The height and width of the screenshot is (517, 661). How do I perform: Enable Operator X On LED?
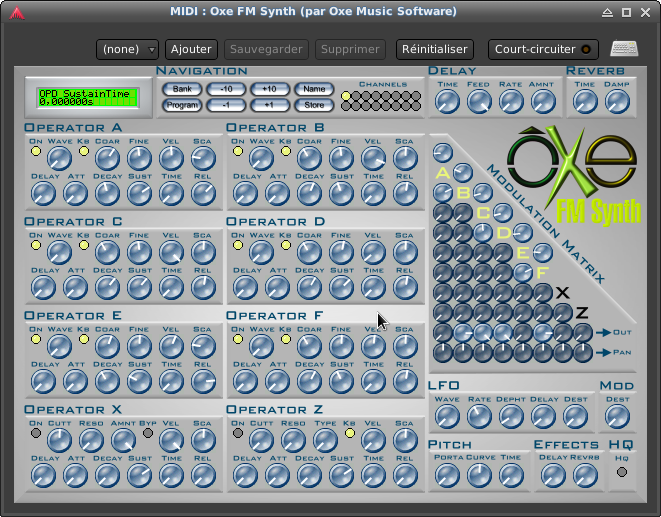[x=36, y=433]
